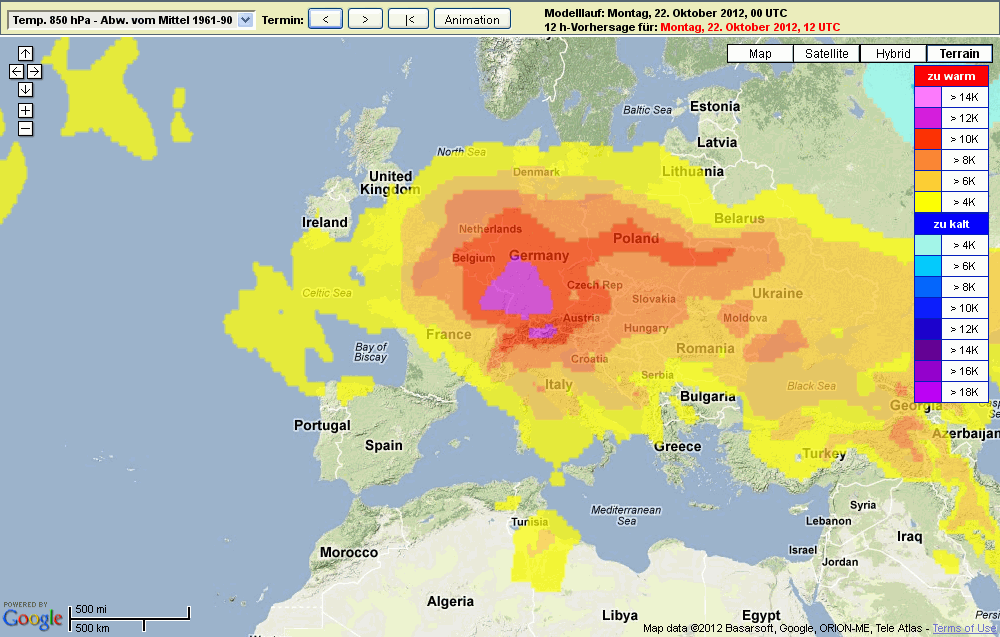Click the warm > 6K light-orange swatch

[928, 181]
